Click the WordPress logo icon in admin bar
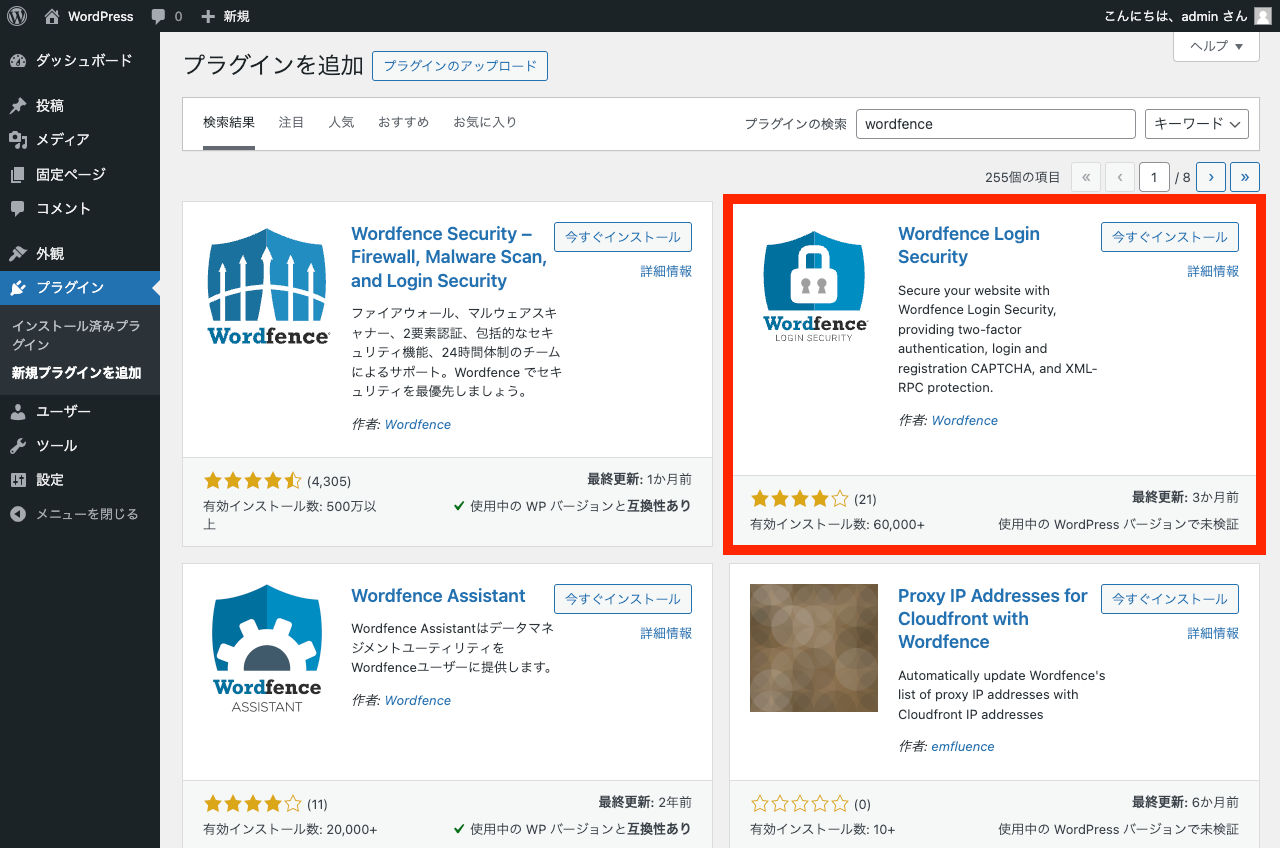This screenshot has width=1280, height=848. tap(17, 16)
